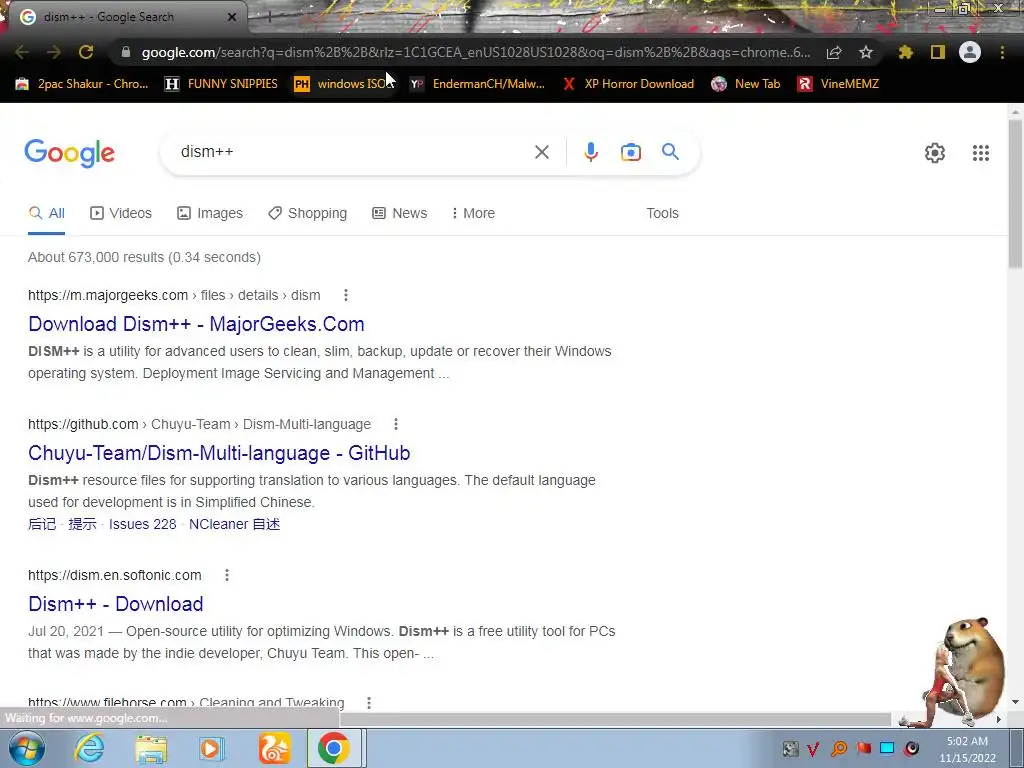1024x768 pixels.
Task: Click the address bar URL
Action: (x=475, y=52)
